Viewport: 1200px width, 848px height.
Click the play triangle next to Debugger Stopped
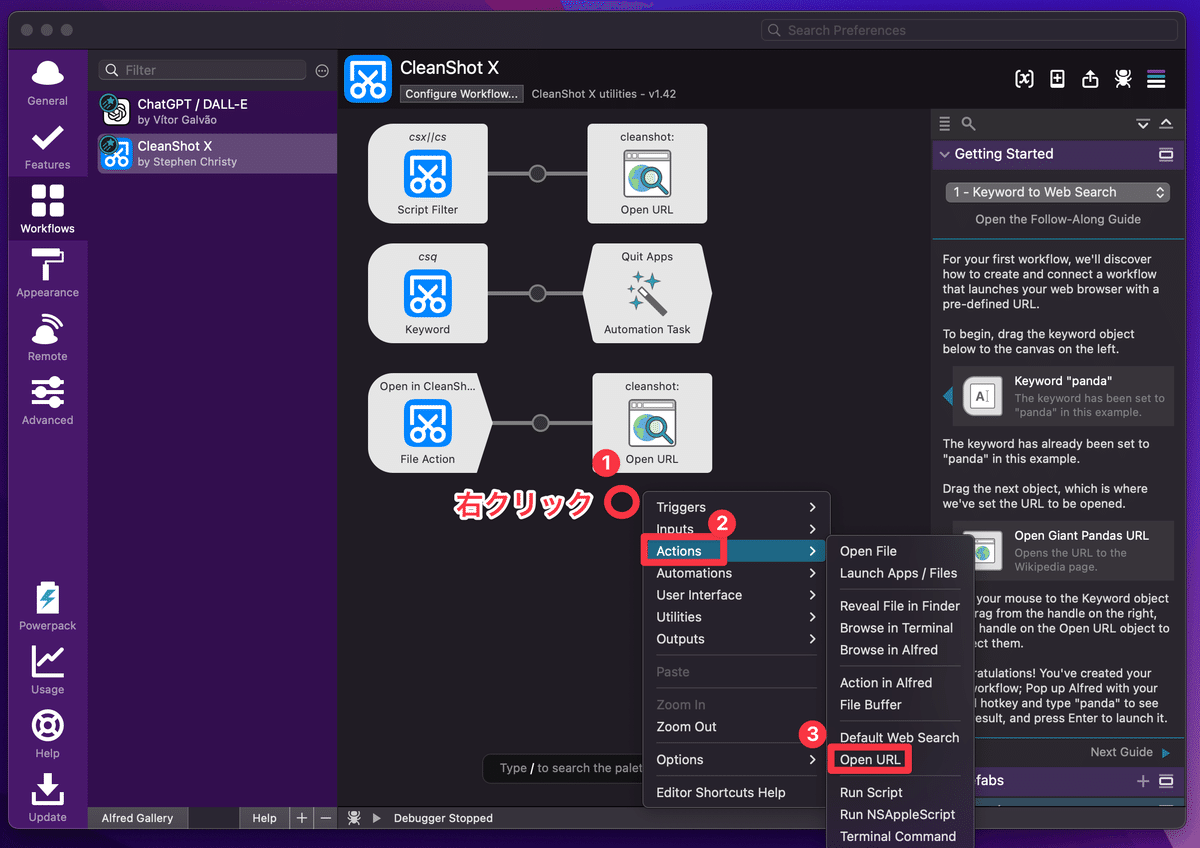point(377,818)
